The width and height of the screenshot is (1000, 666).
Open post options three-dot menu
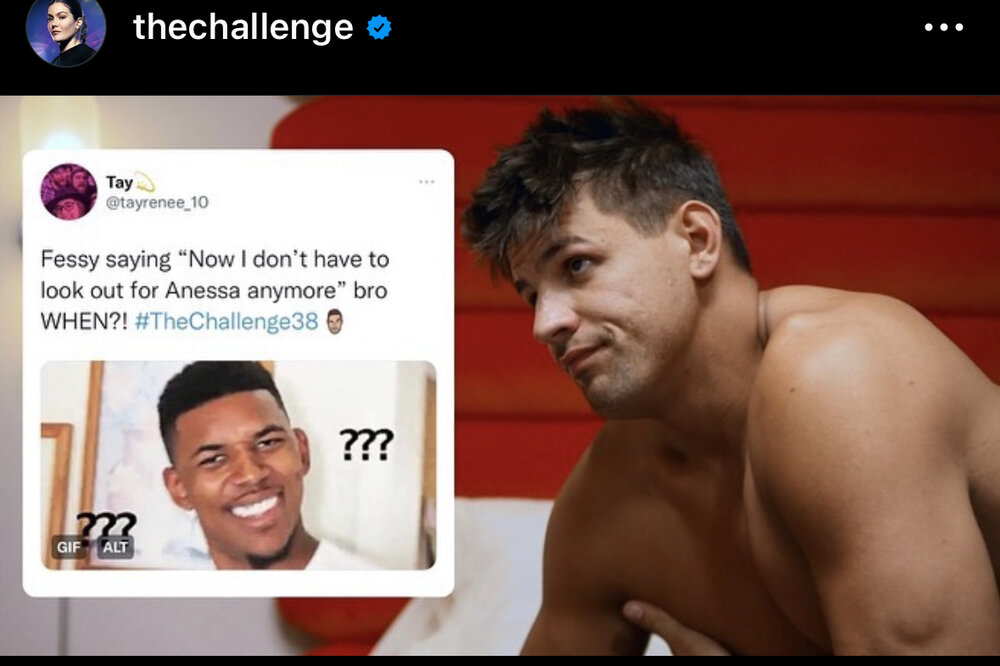click(943, 28)
